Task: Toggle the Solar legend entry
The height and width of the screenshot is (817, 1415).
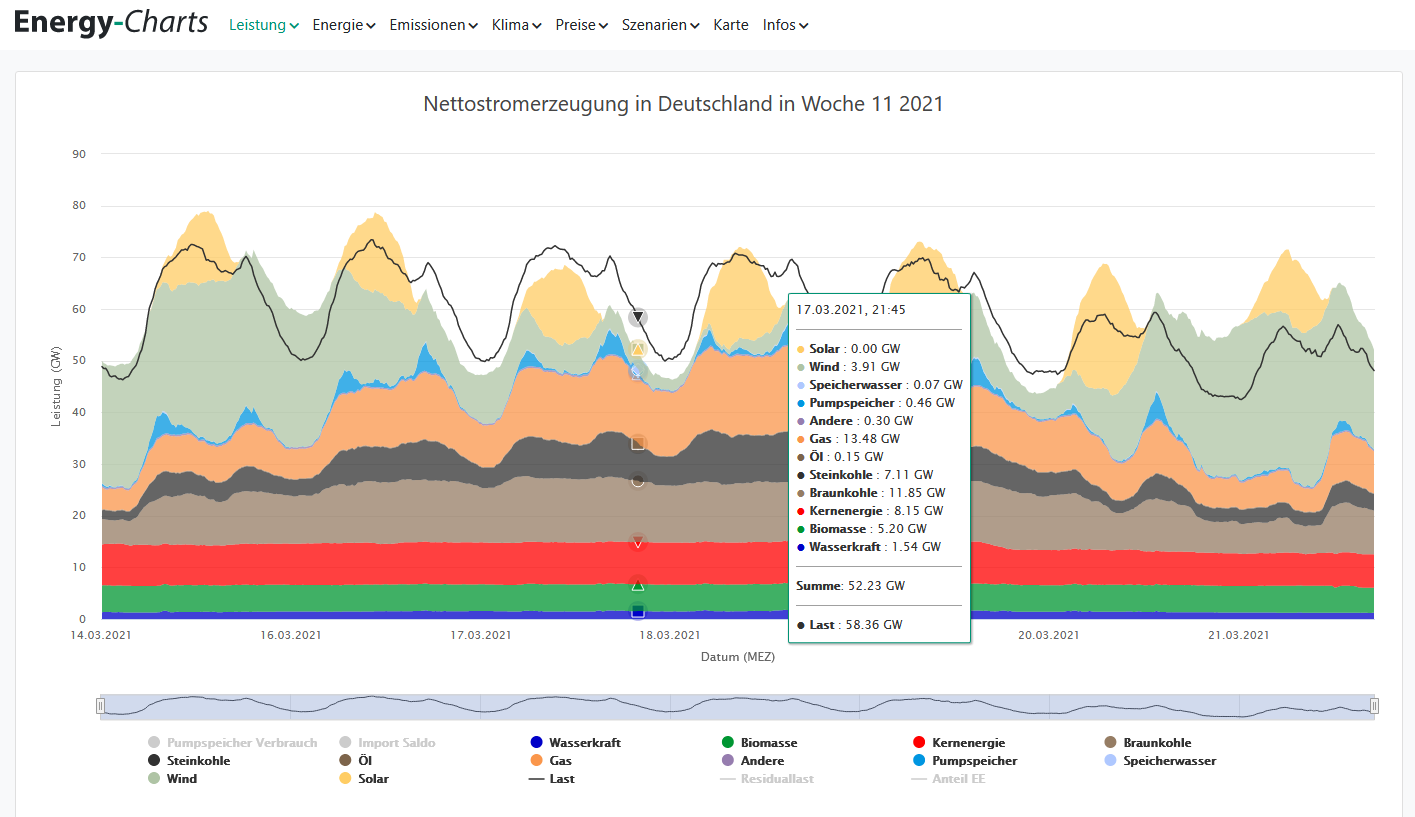Action: 364,779
